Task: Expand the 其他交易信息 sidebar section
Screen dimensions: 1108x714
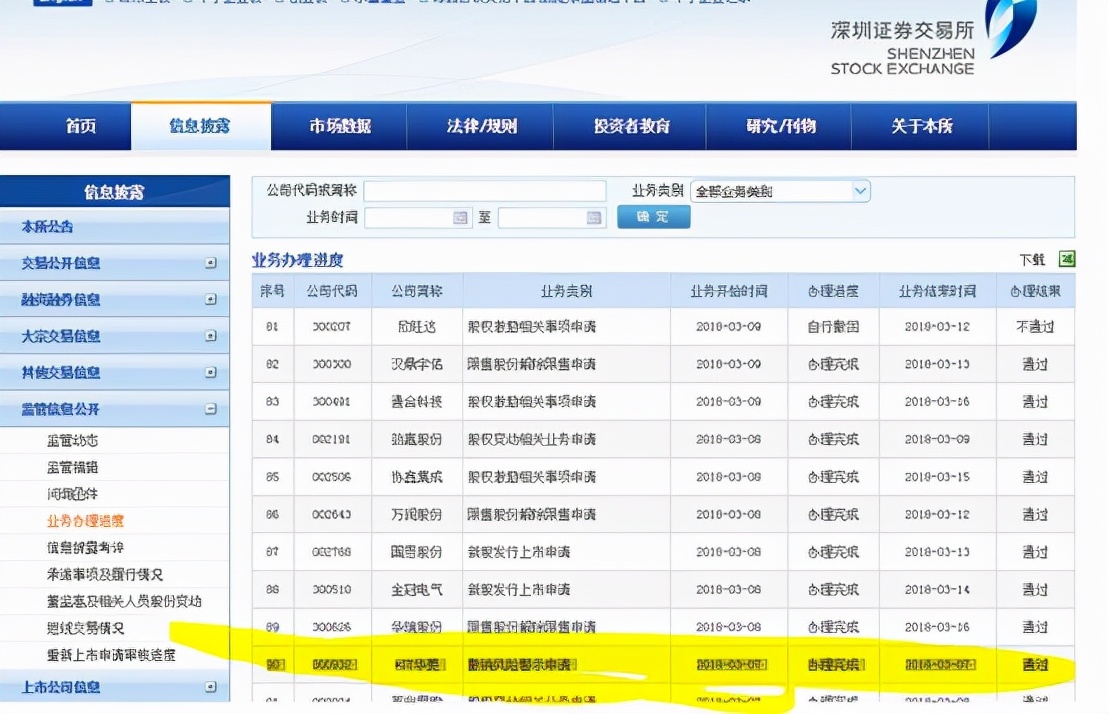Action: [x=210, y=373]
